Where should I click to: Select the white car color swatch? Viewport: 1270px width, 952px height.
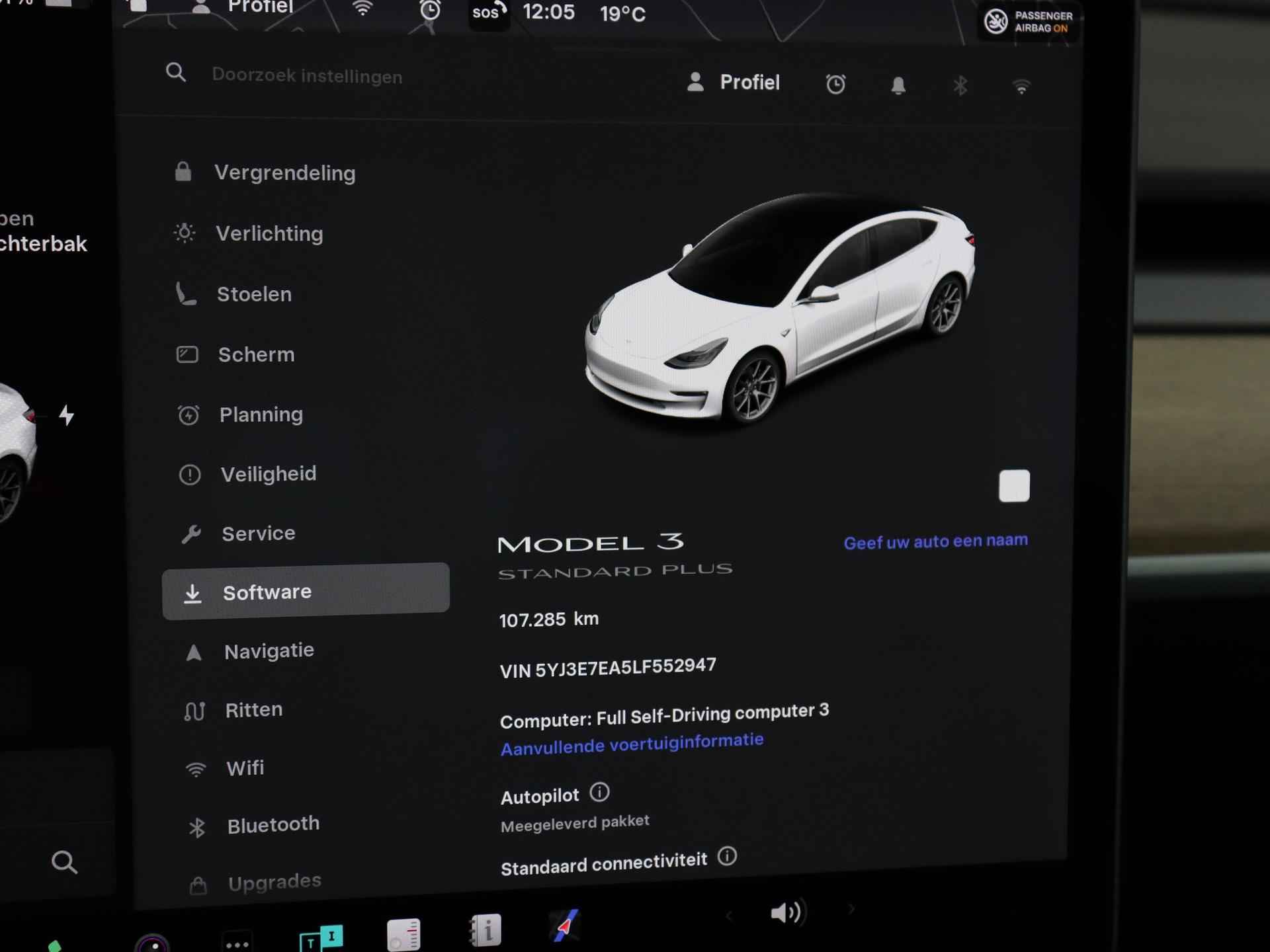tap(1014, 486)
